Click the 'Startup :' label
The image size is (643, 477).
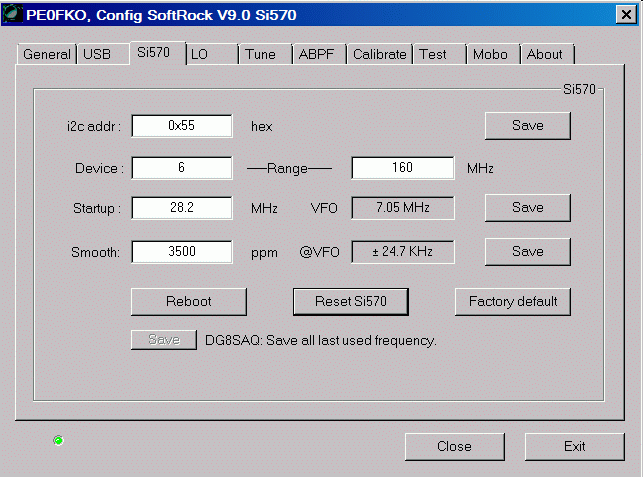click(x=97, y=208)
